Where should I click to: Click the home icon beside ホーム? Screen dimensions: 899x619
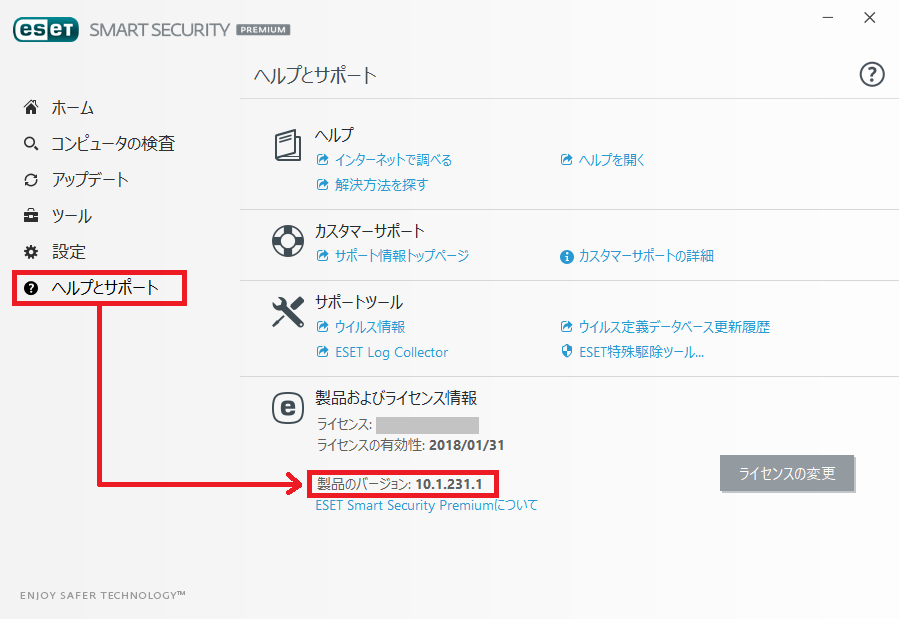31,107
